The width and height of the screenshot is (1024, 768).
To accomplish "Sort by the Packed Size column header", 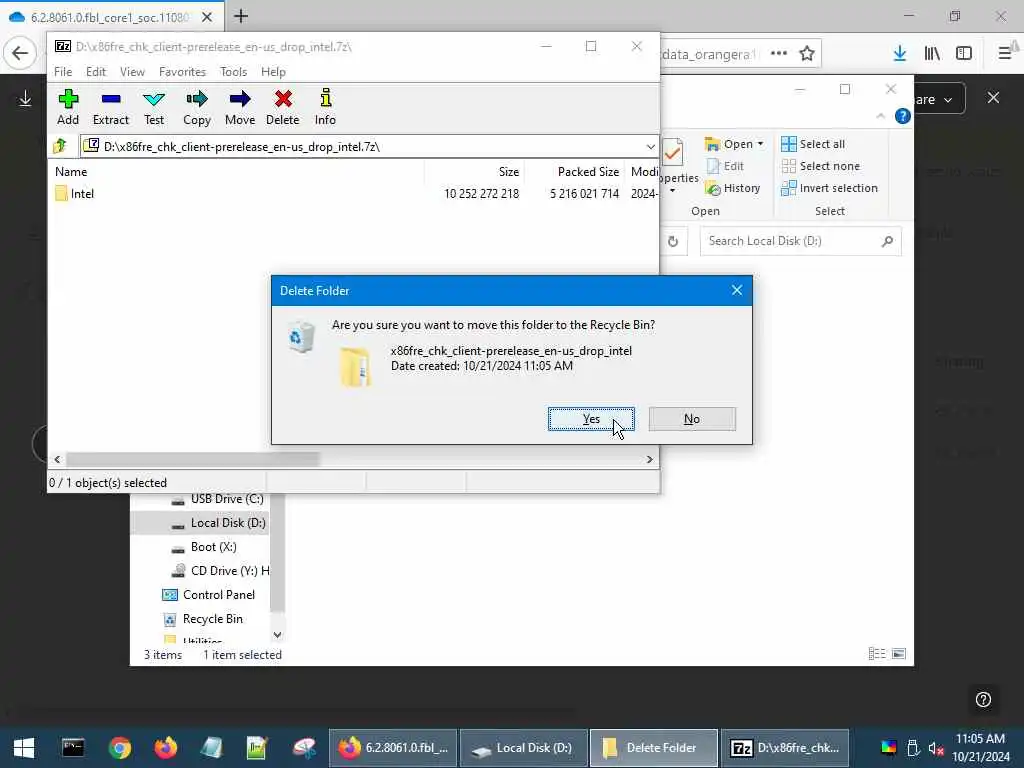I will 588,172.
